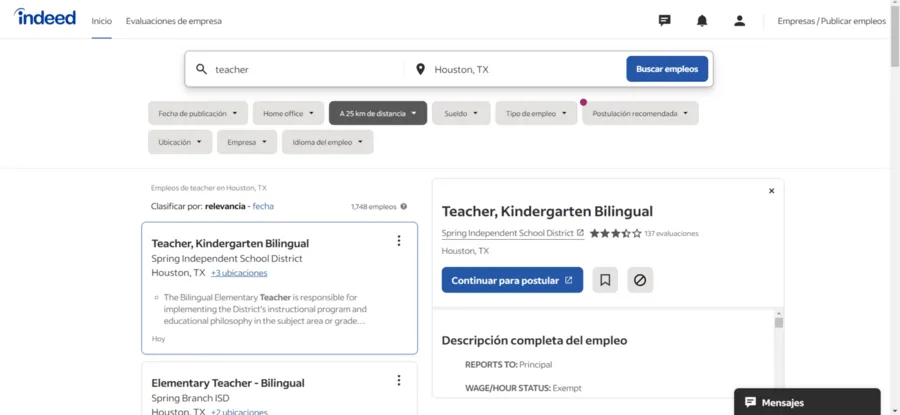The image size is (900, 415).
Task: Open Evaluaciones de empresa tab
Action: (173, 21)
